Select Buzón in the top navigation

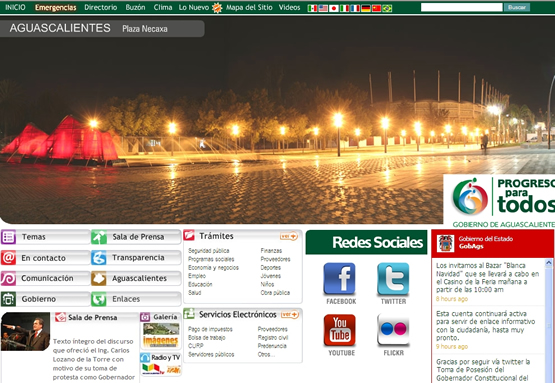pos(135,7)
